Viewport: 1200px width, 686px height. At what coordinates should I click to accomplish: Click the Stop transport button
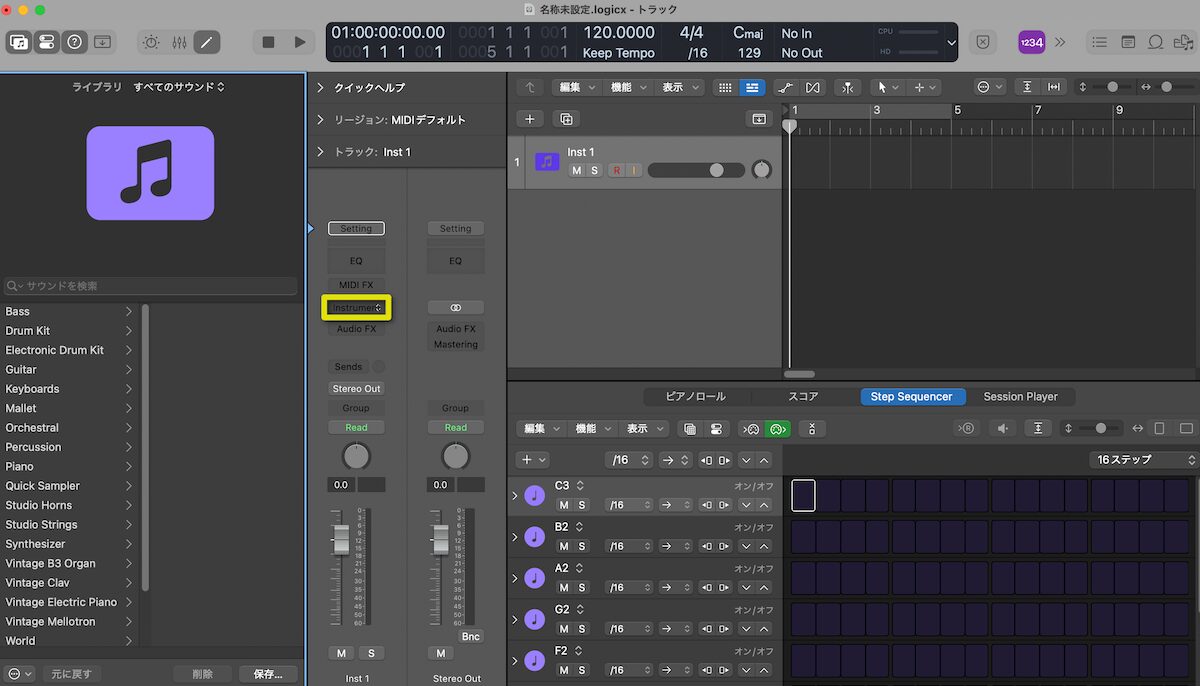pyautogui.click(x=268, y=42)
